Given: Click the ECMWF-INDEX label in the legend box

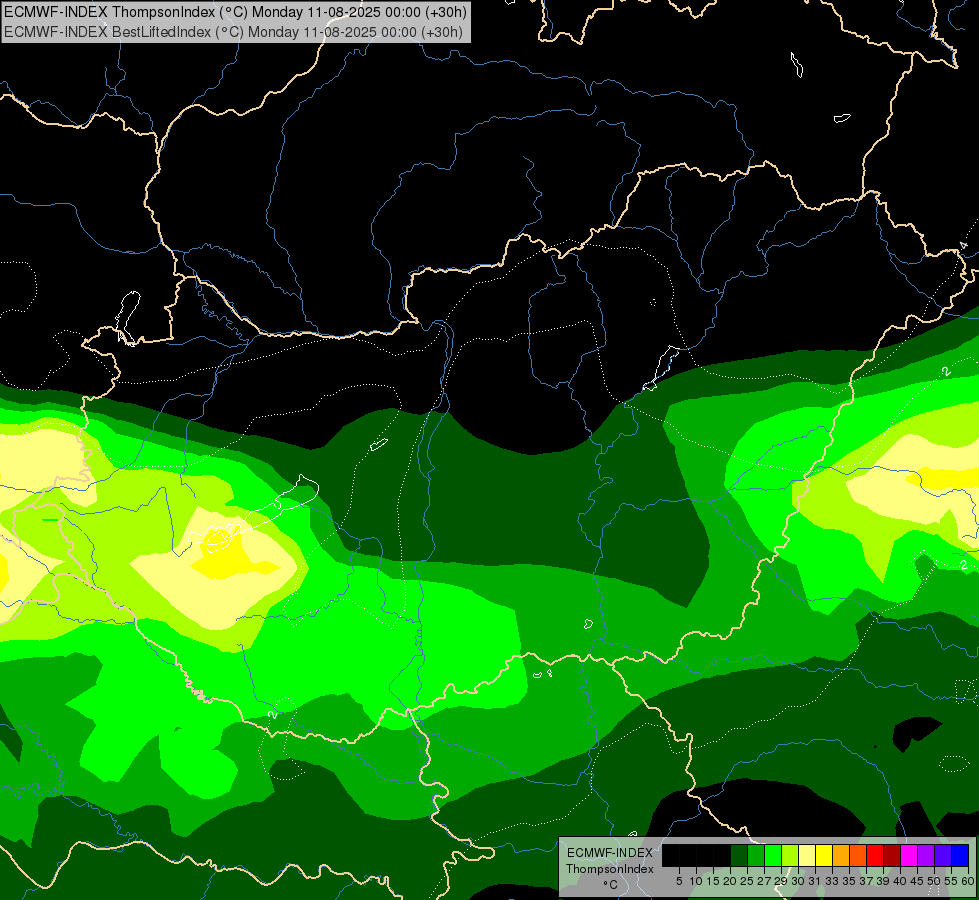Looking at the screenshot, I should click(609, 853).
